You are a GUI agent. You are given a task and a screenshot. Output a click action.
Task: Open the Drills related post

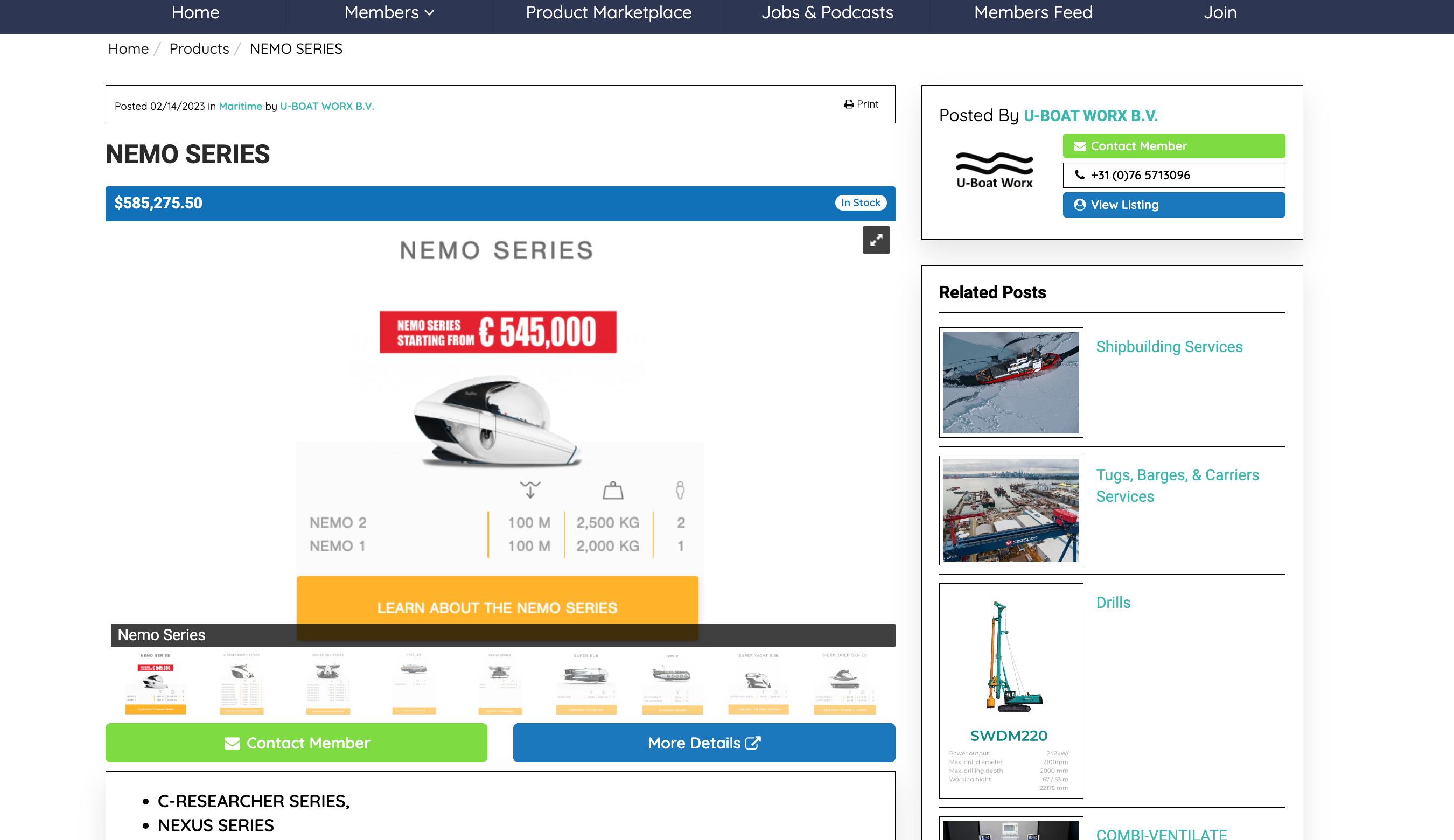1113,603
